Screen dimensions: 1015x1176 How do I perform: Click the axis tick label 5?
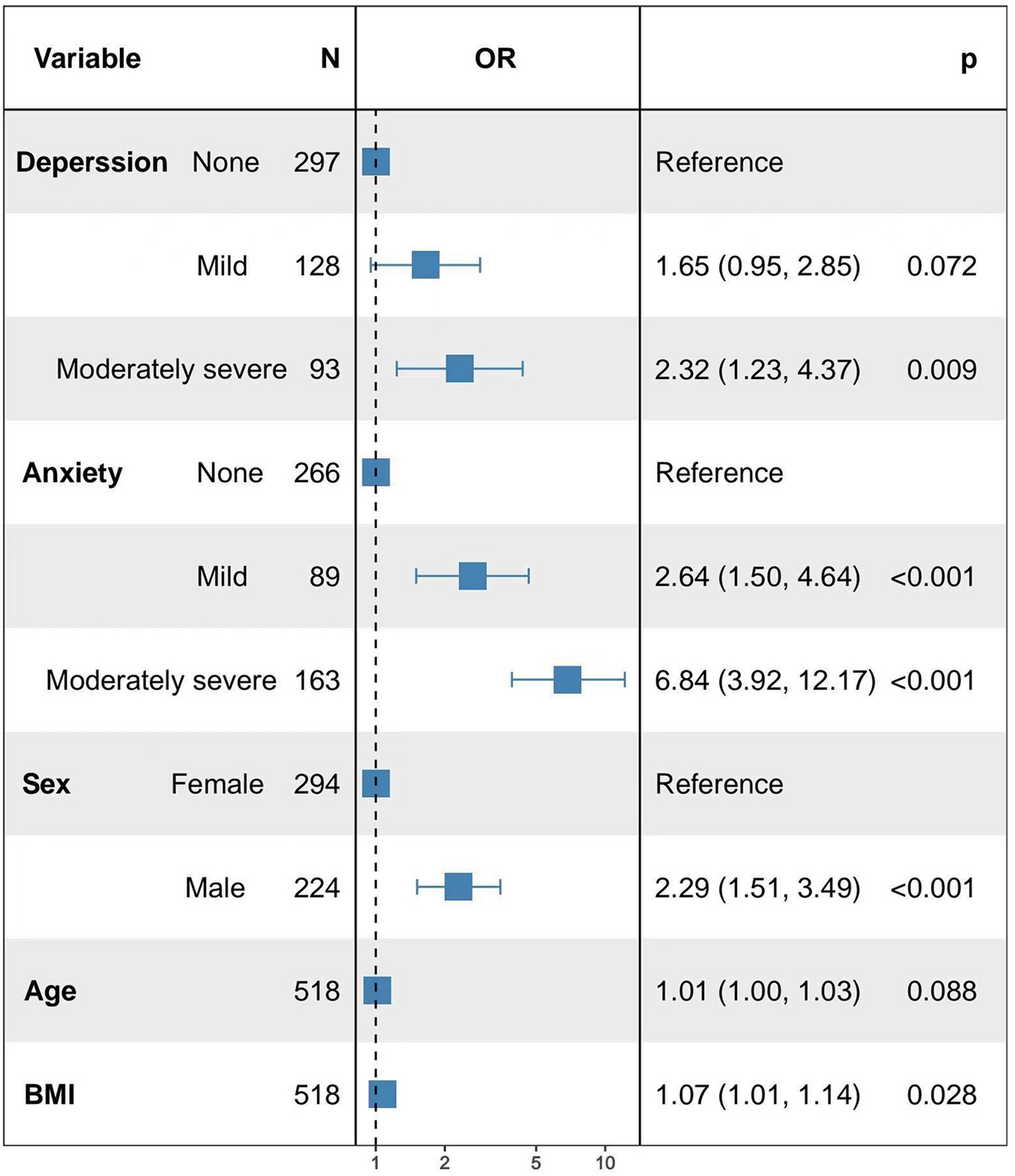535,1162
